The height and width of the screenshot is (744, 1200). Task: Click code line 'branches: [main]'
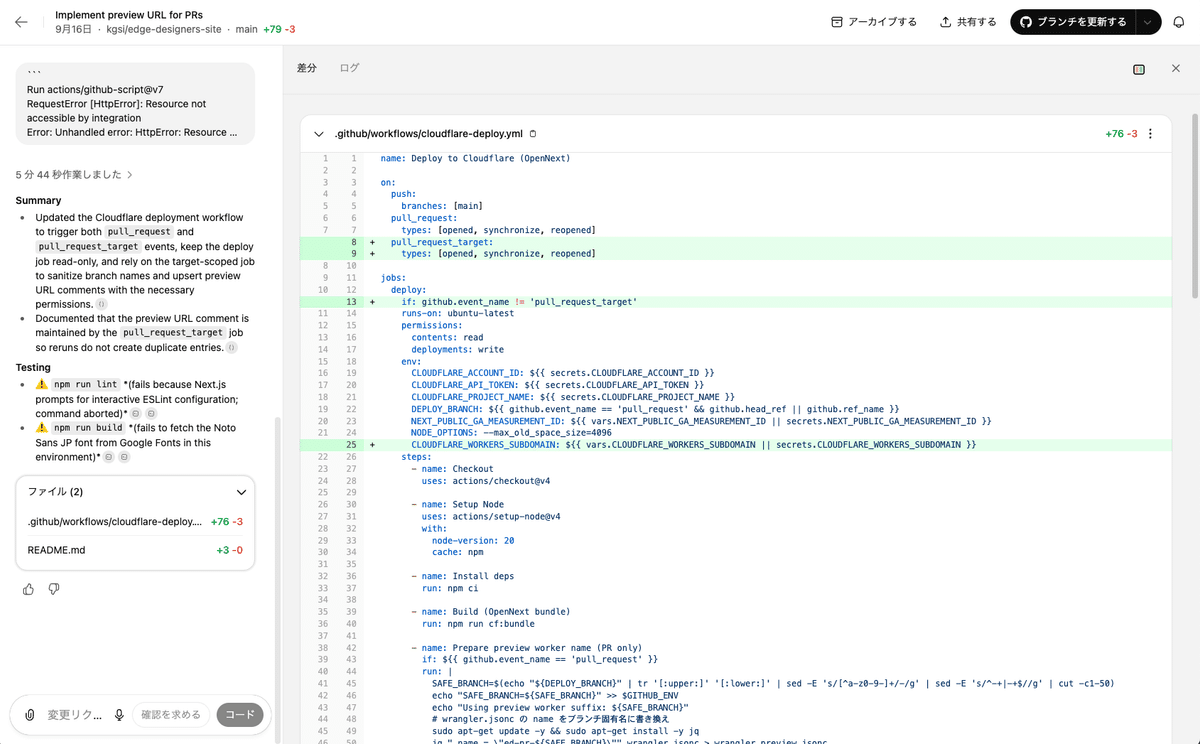point(442,206)
